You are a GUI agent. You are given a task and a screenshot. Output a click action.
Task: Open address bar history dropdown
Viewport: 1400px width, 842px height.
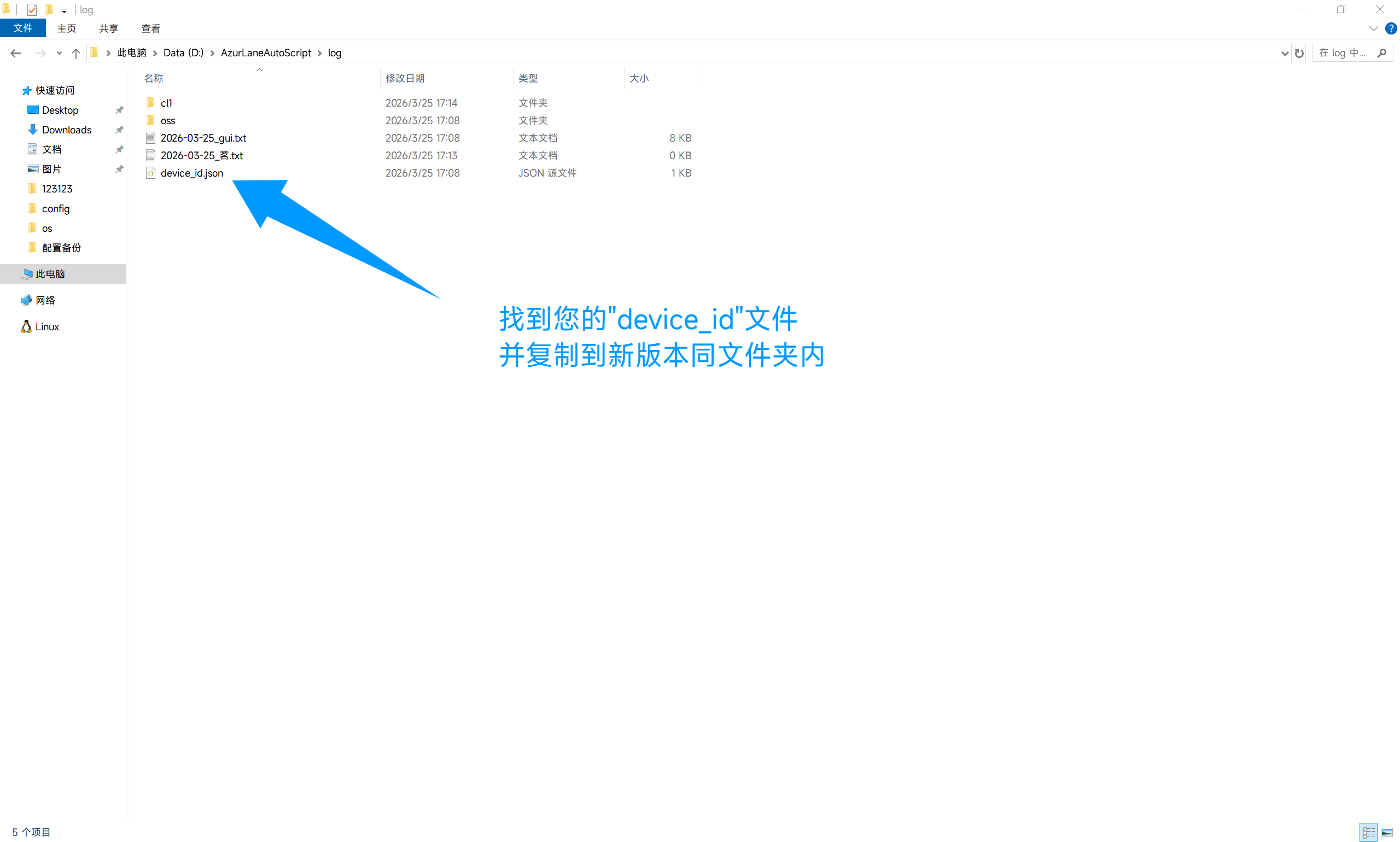pos(1284,53)
